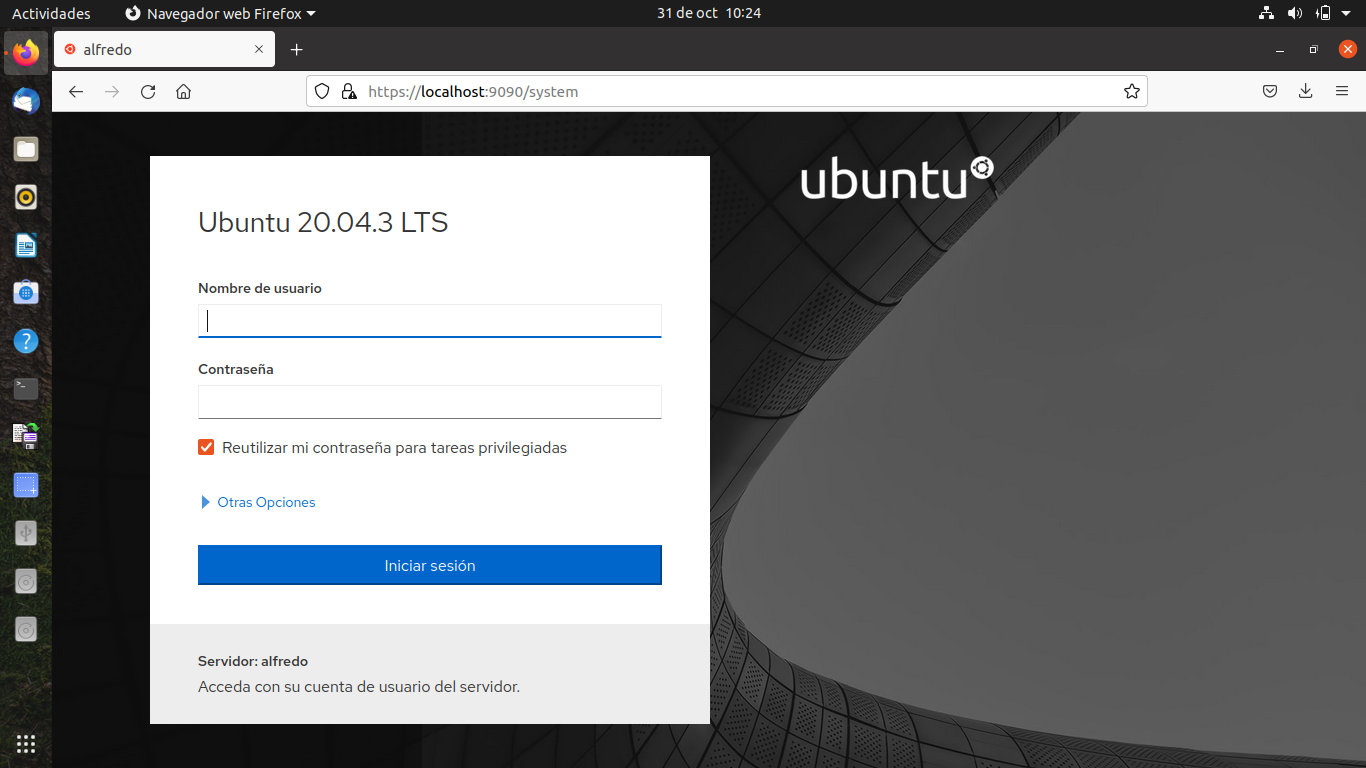Open the Firefox downloads panel
This screenshot has width=1366, height=768.
coord(1305,91)
